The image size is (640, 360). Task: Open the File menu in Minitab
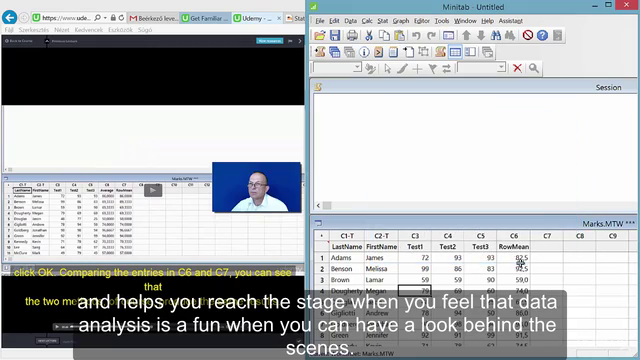point(320,21)
